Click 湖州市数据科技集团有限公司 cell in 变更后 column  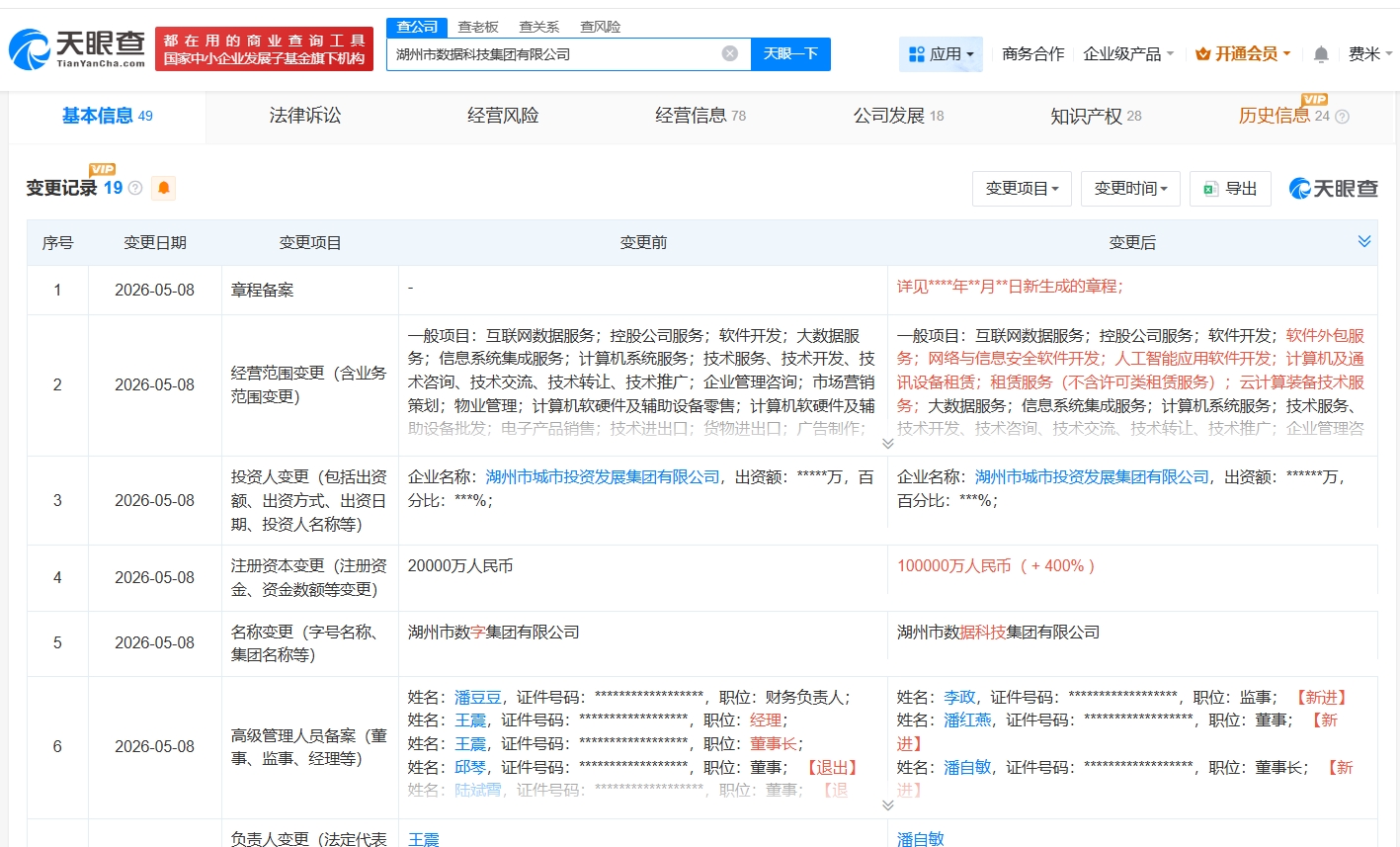(x=998, y=632)
